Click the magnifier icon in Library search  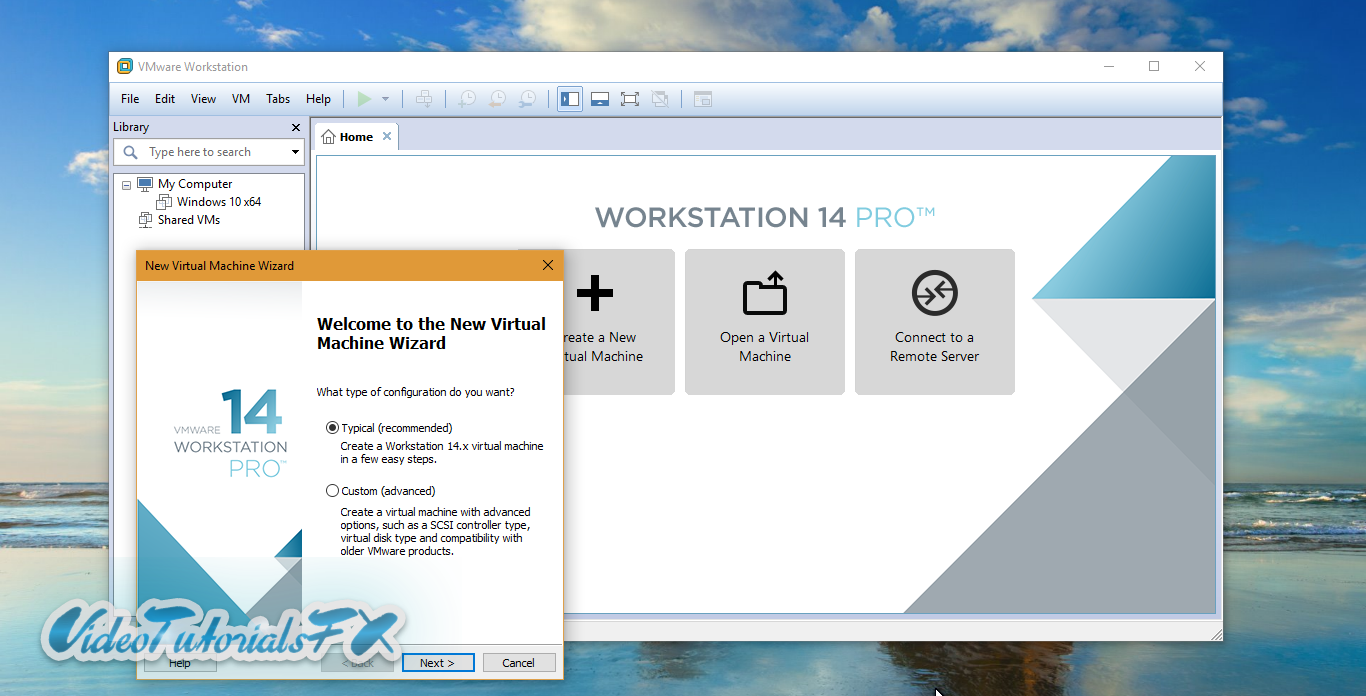pos(130,152)
